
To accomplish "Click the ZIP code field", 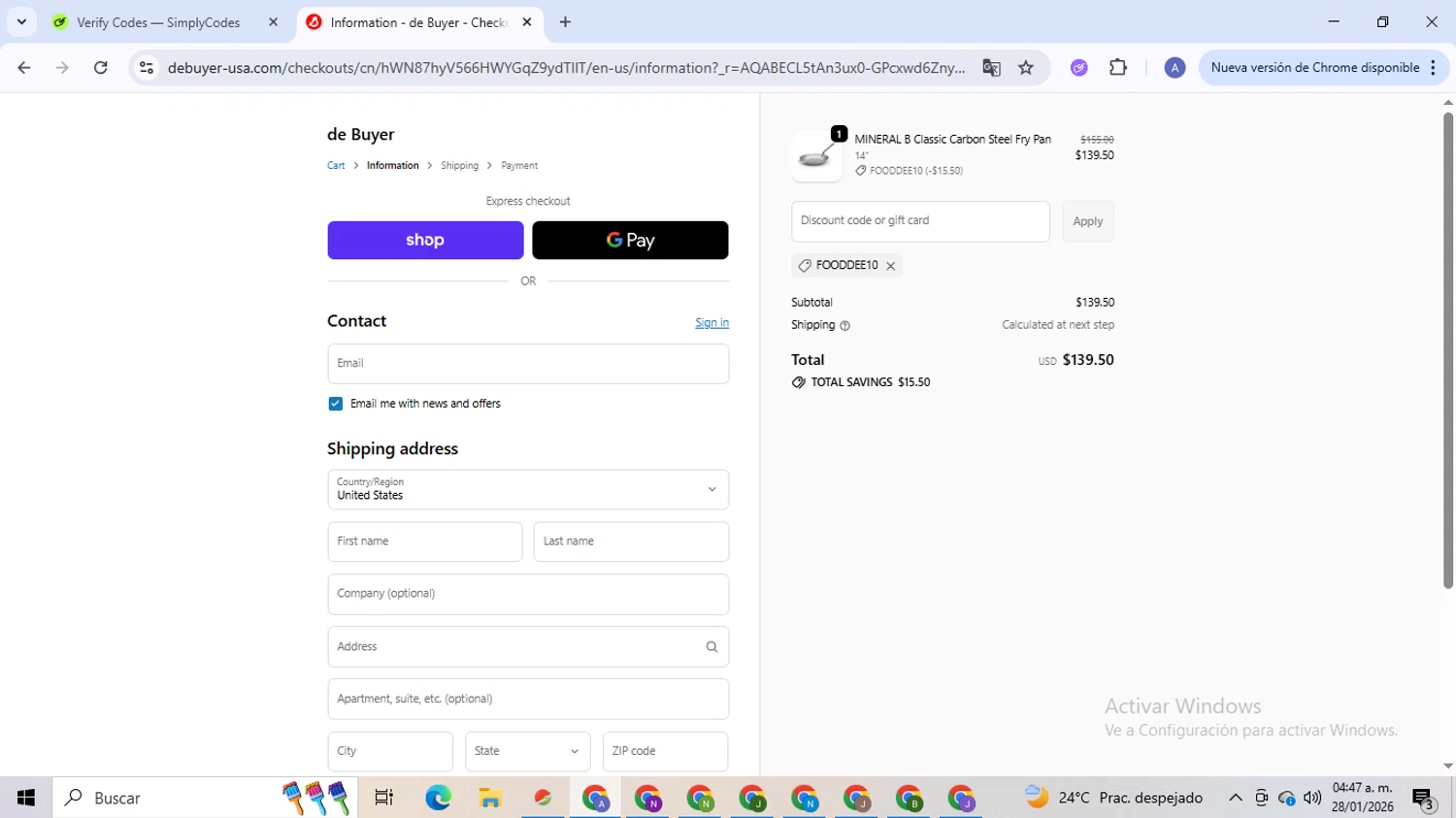I will click(x=665, y=751).
